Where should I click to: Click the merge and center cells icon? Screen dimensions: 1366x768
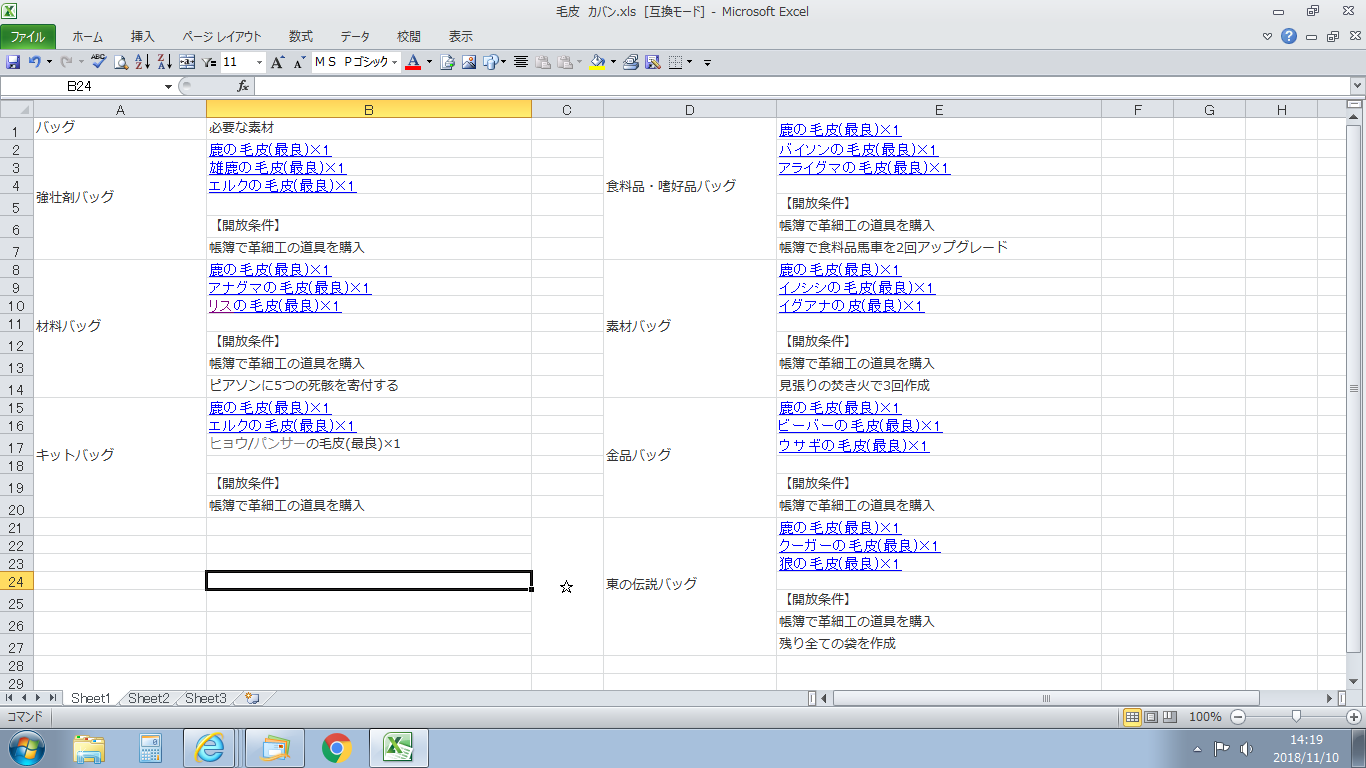[x=187, y=62]
